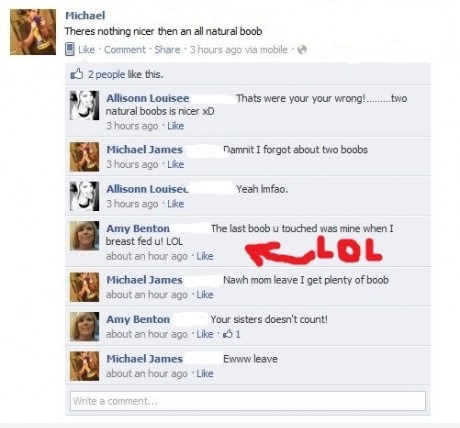This screenshot has height=428, width=460.
Task: Share Michael's post
Action: [167, 50]
